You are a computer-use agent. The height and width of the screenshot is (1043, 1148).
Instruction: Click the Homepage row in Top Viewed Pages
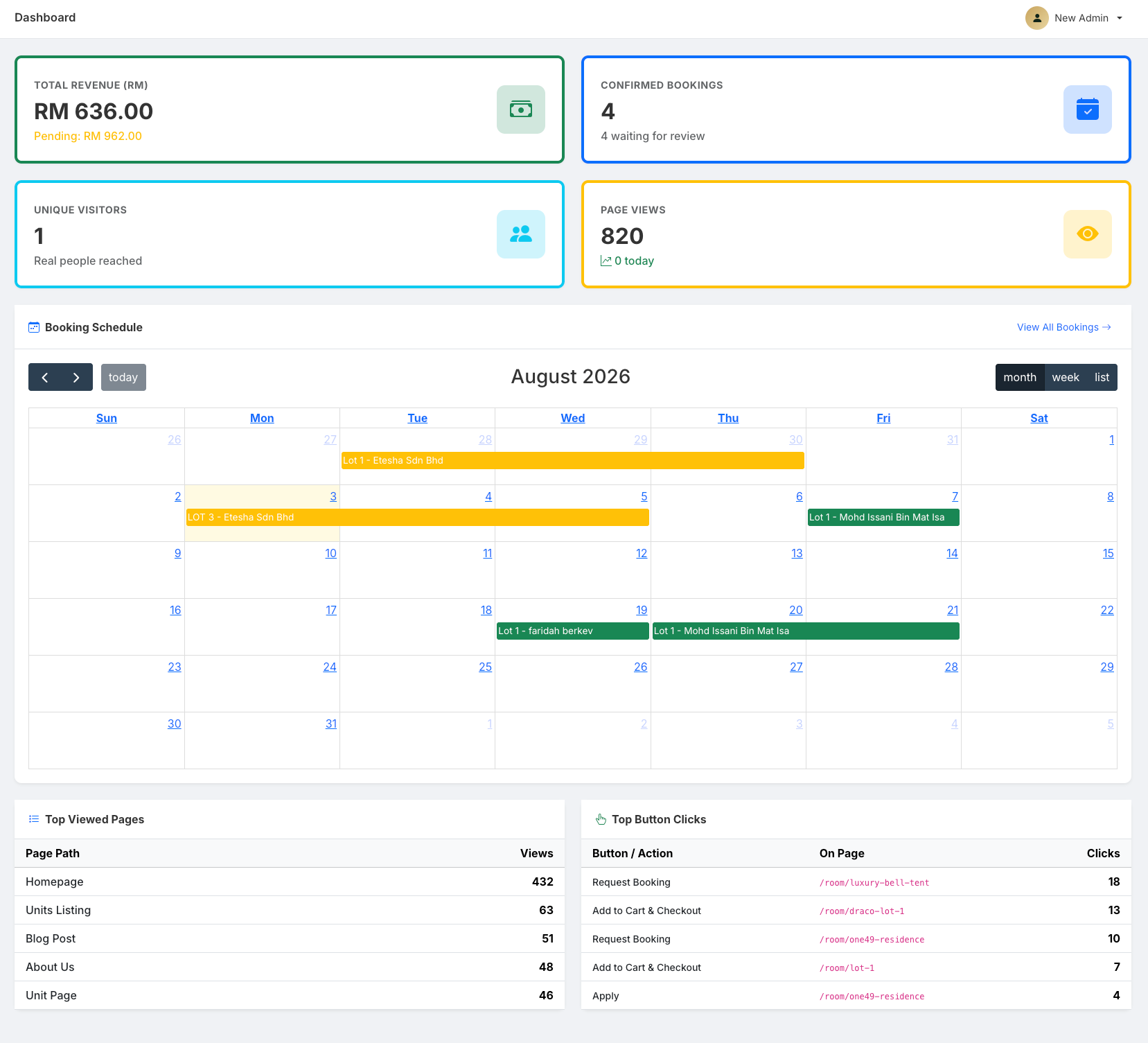pos(290,882)
